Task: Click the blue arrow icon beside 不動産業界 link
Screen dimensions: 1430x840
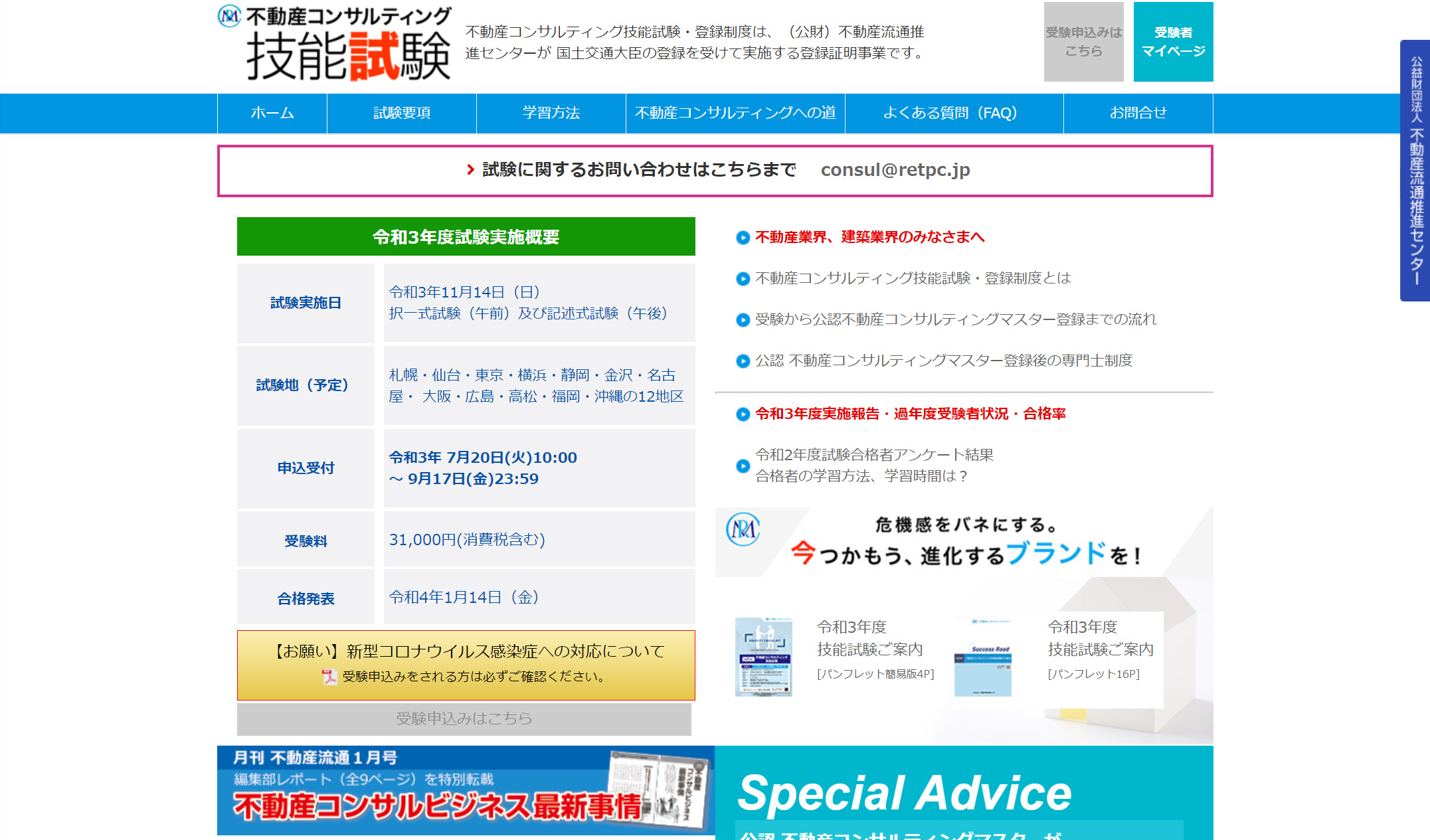Action: (742, 238)
